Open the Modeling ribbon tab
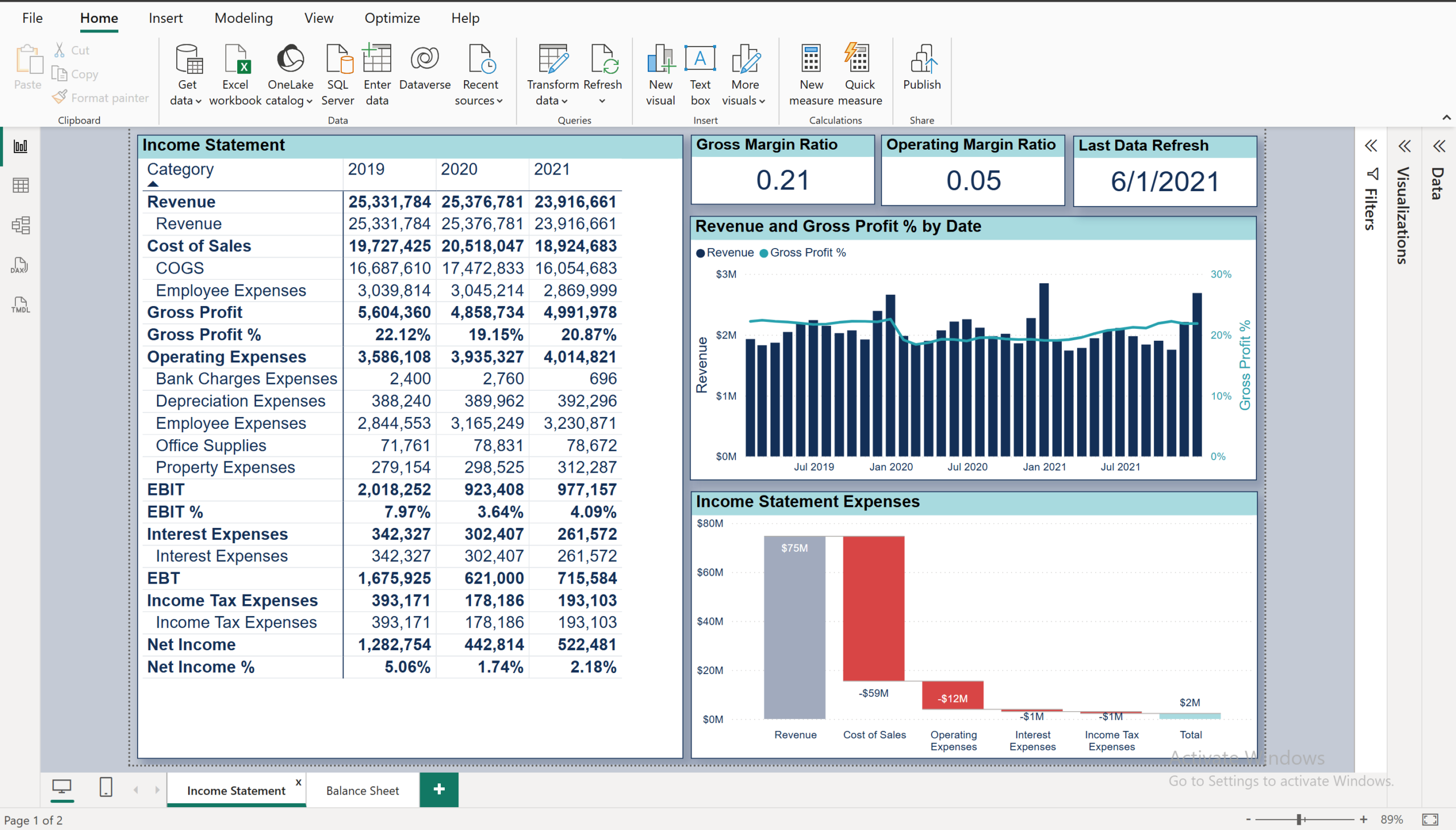The height and width of the screenshot is (830, 1456). point(243,18)
